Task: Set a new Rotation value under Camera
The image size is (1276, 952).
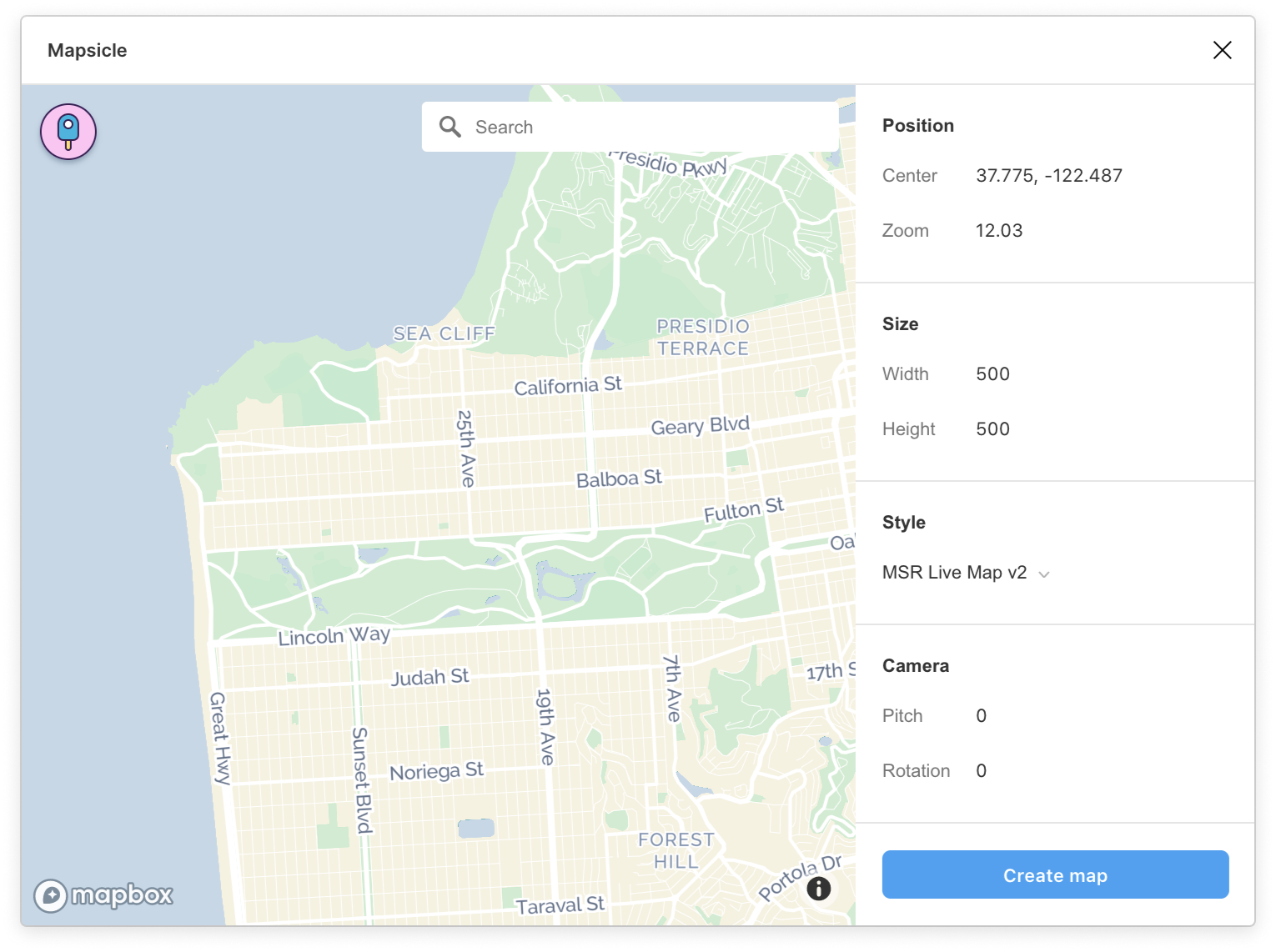Action: point(981,770)
